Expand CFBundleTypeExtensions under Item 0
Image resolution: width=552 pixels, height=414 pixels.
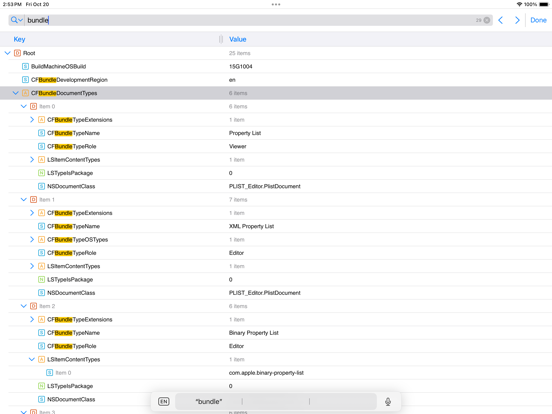coord(32,120)
